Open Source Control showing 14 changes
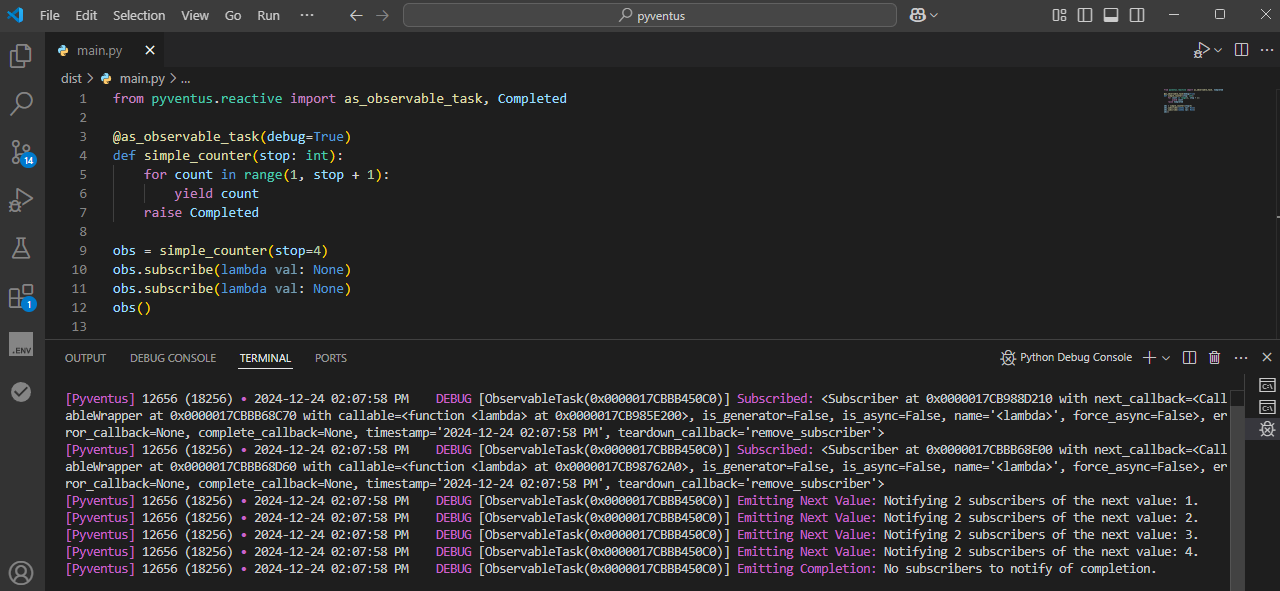The image size is (1280, 591). point(21,152)
